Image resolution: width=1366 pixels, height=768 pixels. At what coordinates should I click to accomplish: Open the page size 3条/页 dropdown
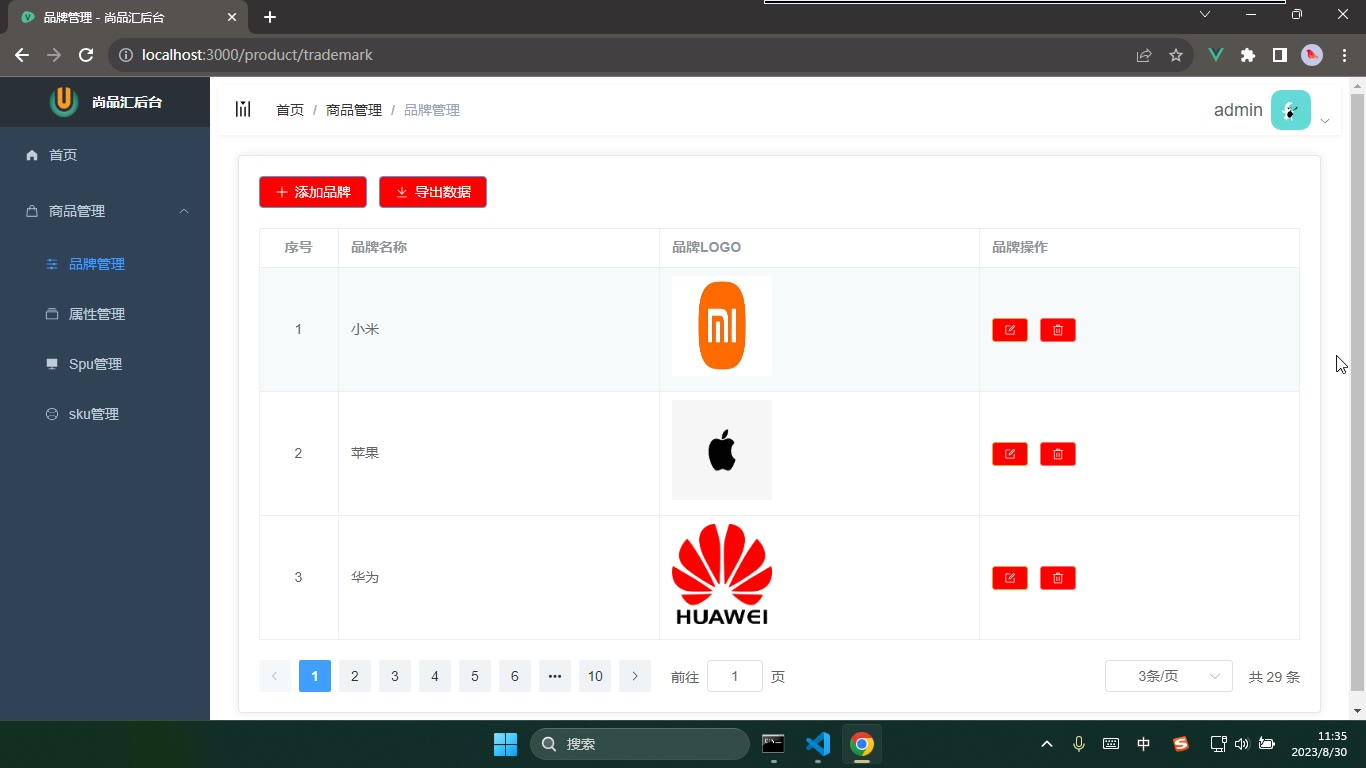pos(1168,677)
